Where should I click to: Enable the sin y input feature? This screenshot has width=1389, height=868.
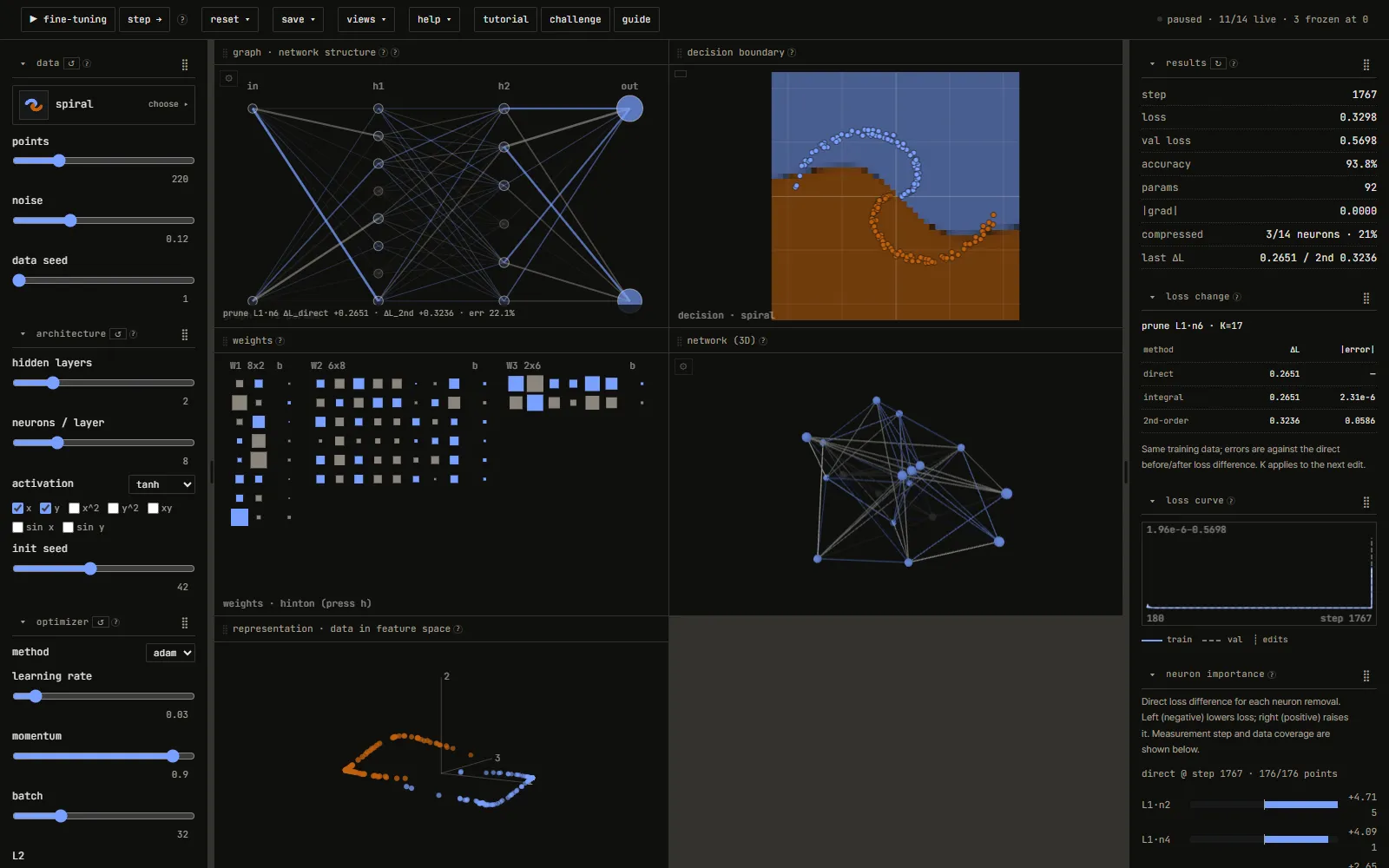(x=68, y=528)
